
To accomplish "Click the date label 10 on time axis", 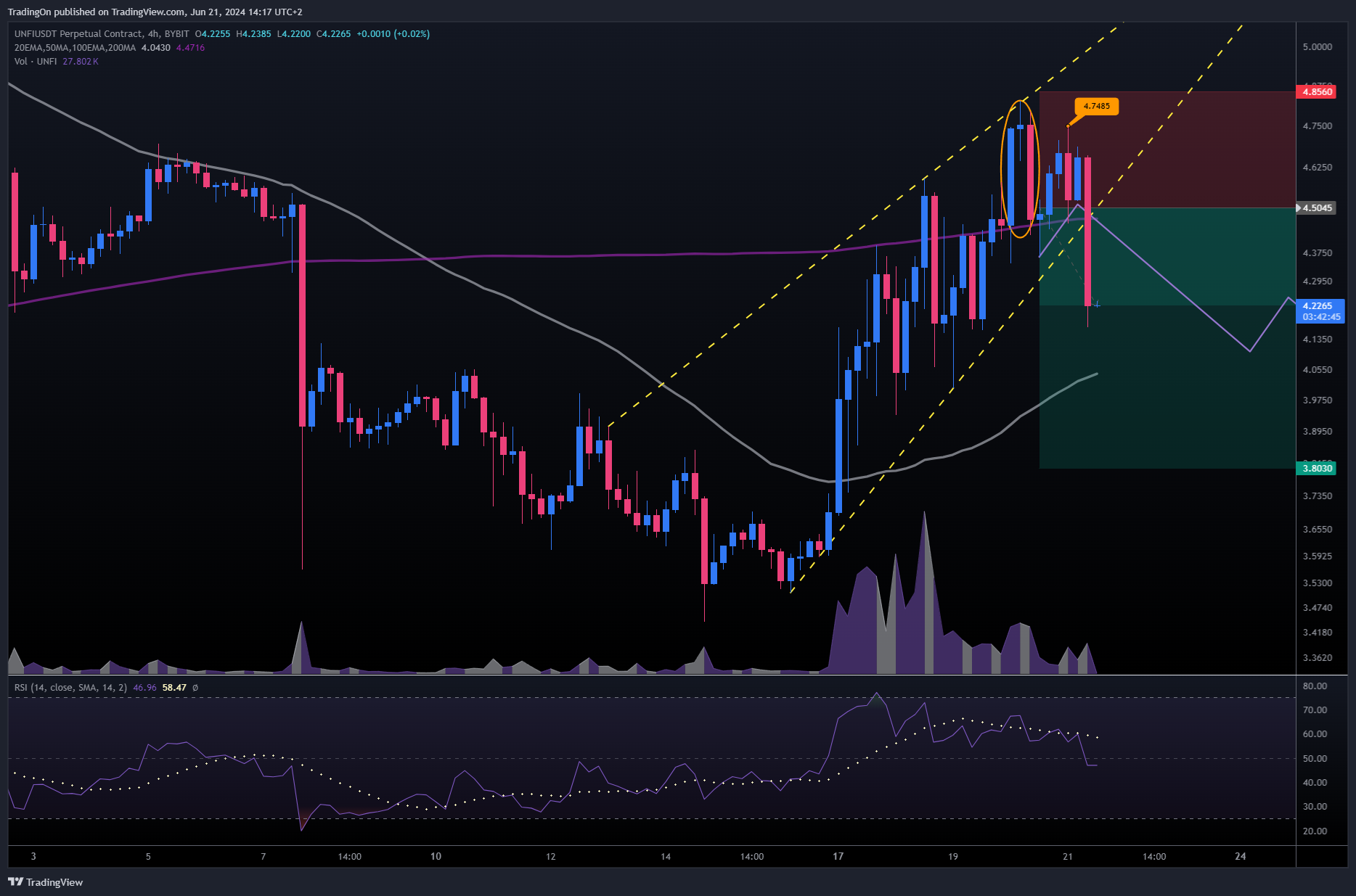I will 436,856.
